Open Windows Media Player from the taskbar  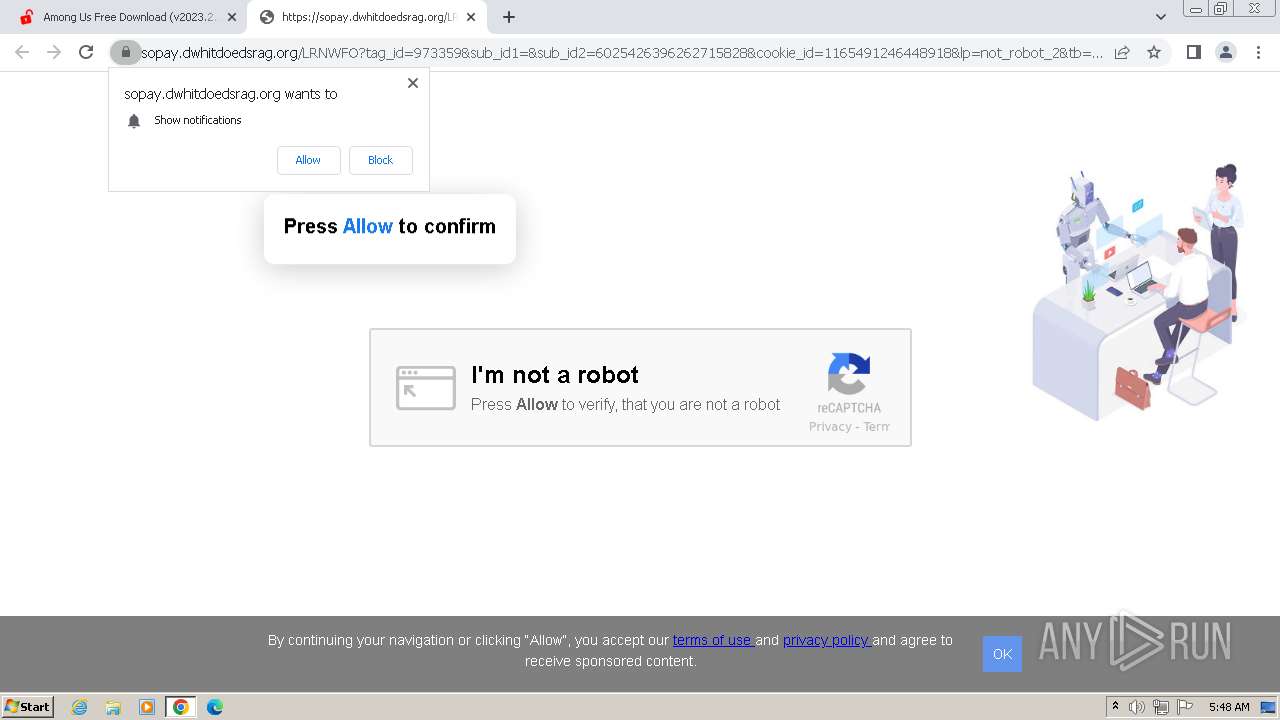tap(147, 707)
